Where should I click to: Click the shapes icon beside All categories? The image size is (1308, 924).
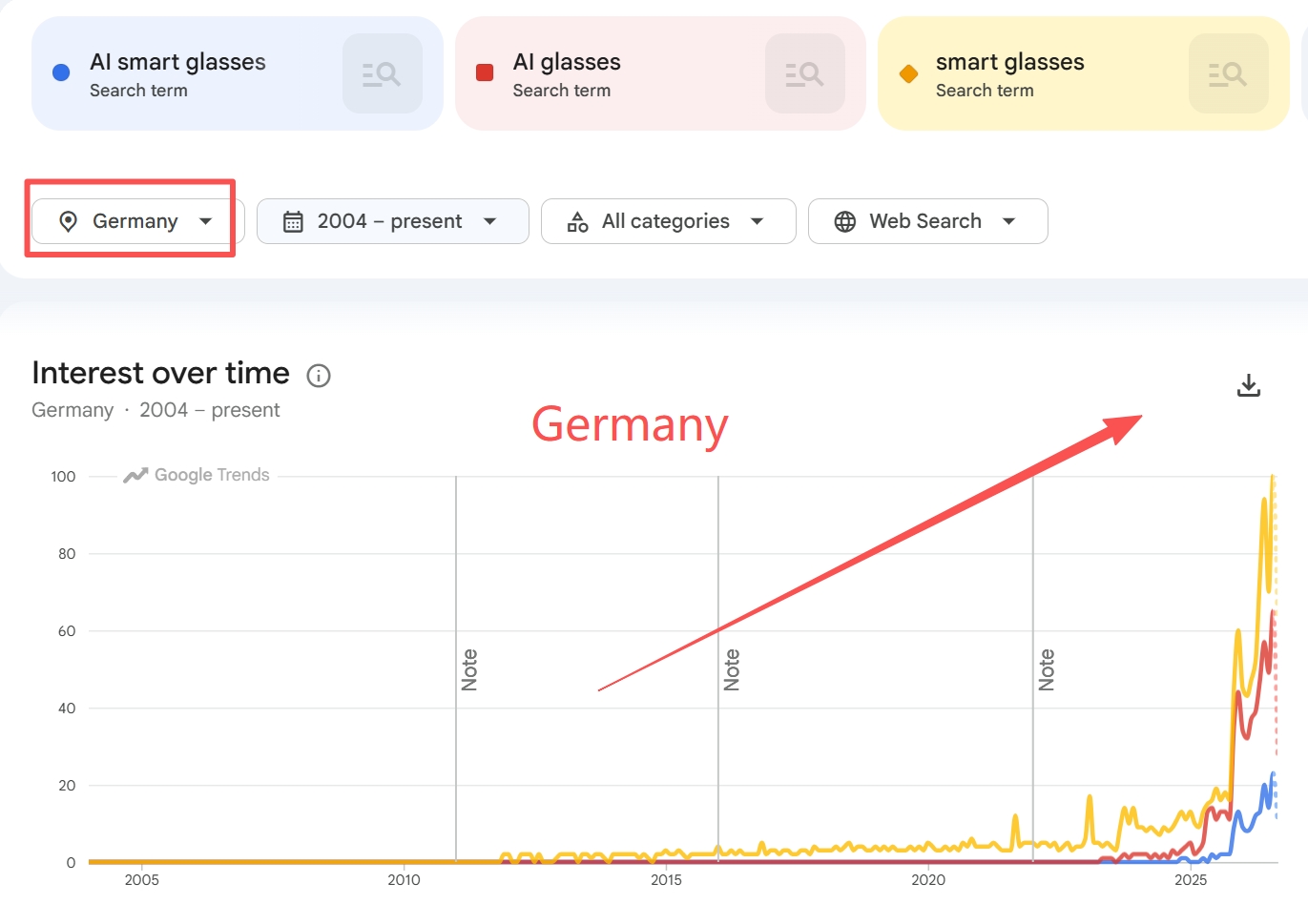point(578,221)
